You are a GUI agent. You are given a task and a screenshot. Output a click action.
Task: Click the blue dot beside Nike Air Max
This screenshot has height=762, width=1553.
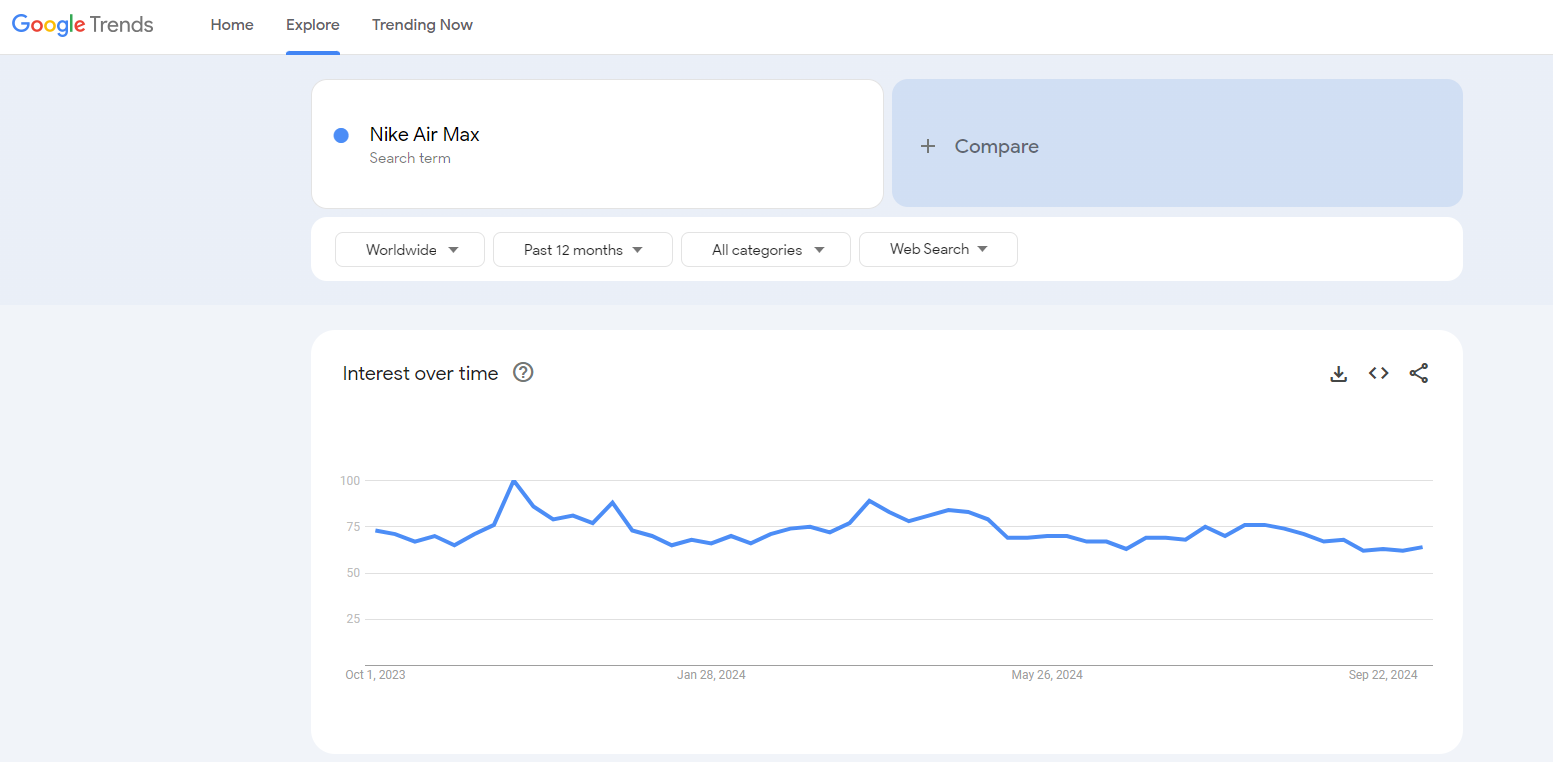coord(341,135)
